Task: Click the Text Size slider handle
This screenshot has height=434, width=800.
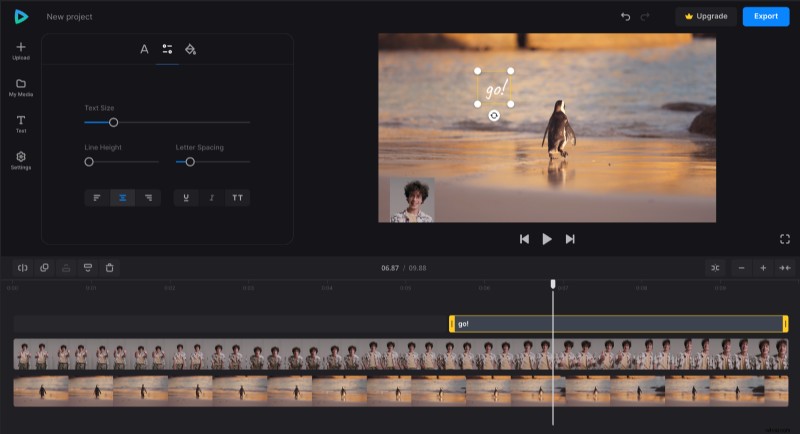Action: [114, 122]
